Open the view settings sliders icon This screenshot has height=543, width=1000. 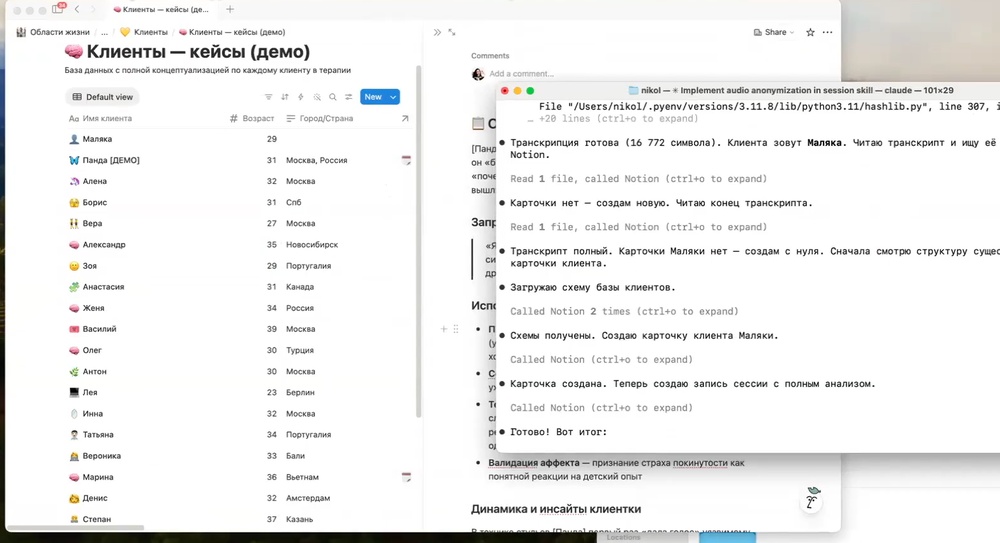pos(349,97)
